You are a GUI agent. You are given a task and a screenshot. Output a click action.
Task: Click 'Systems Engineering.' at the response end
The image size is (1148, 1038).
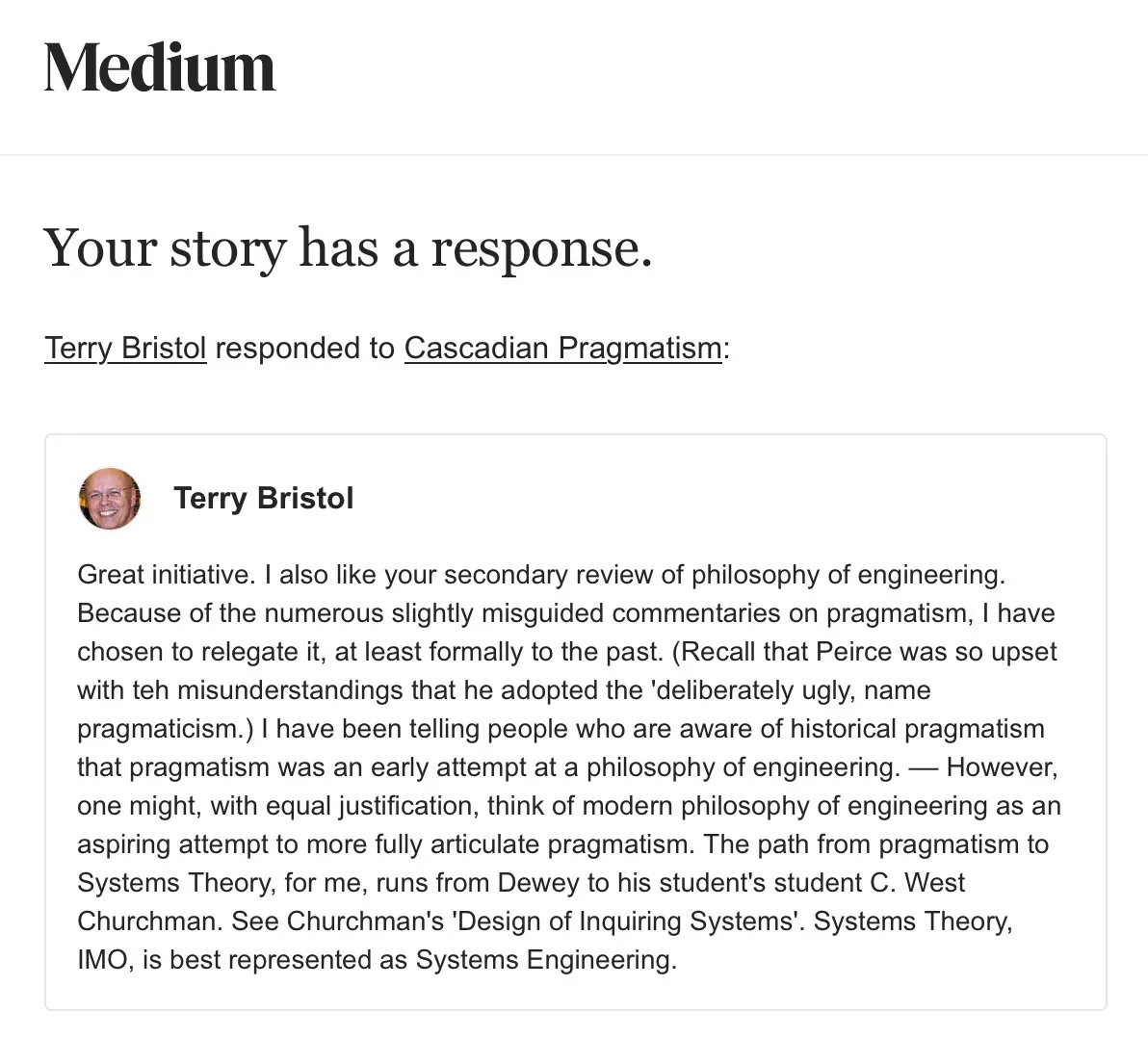point(546,960)
